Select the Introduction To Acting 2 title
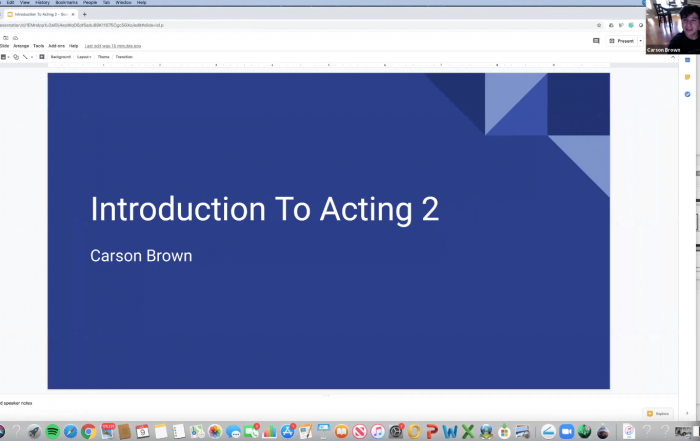The image size is (700, 441). (x=264, y=209)
